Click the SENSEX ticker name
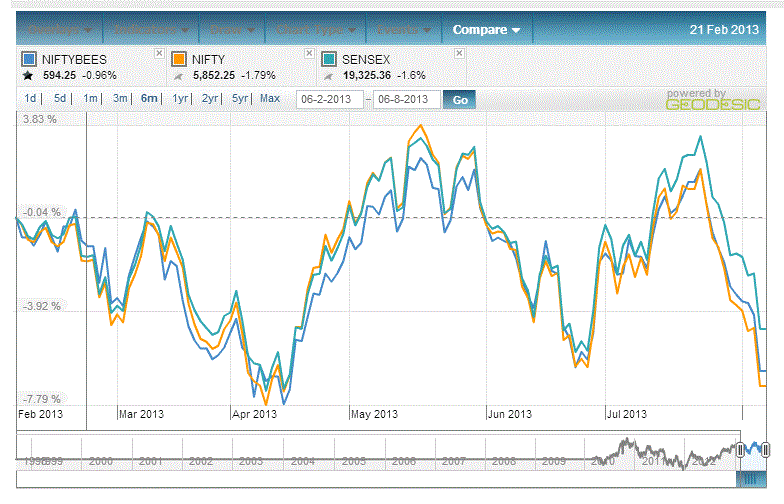Image resolution: width=784 pixels, height=504 pixels. pyautogui.click(x=366, y=60)
